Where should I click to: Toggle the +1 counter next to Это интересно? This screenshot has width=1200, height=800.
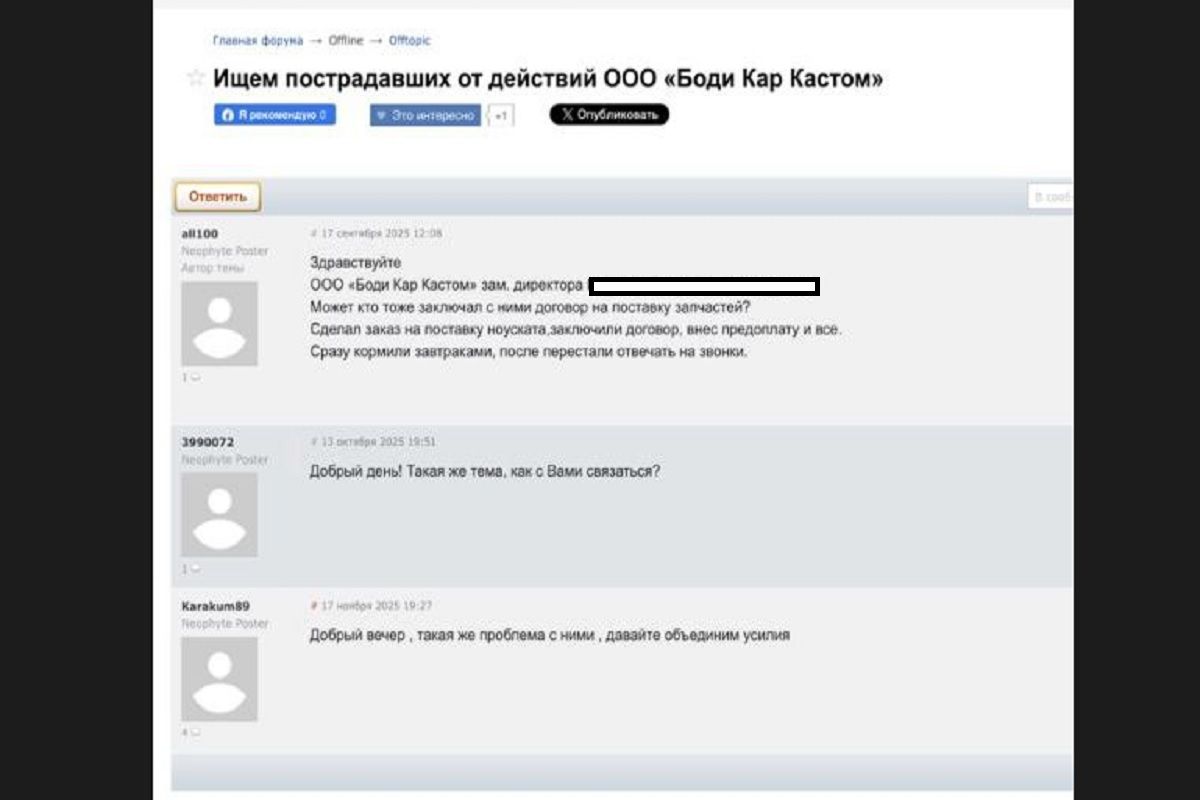(498, 115)
